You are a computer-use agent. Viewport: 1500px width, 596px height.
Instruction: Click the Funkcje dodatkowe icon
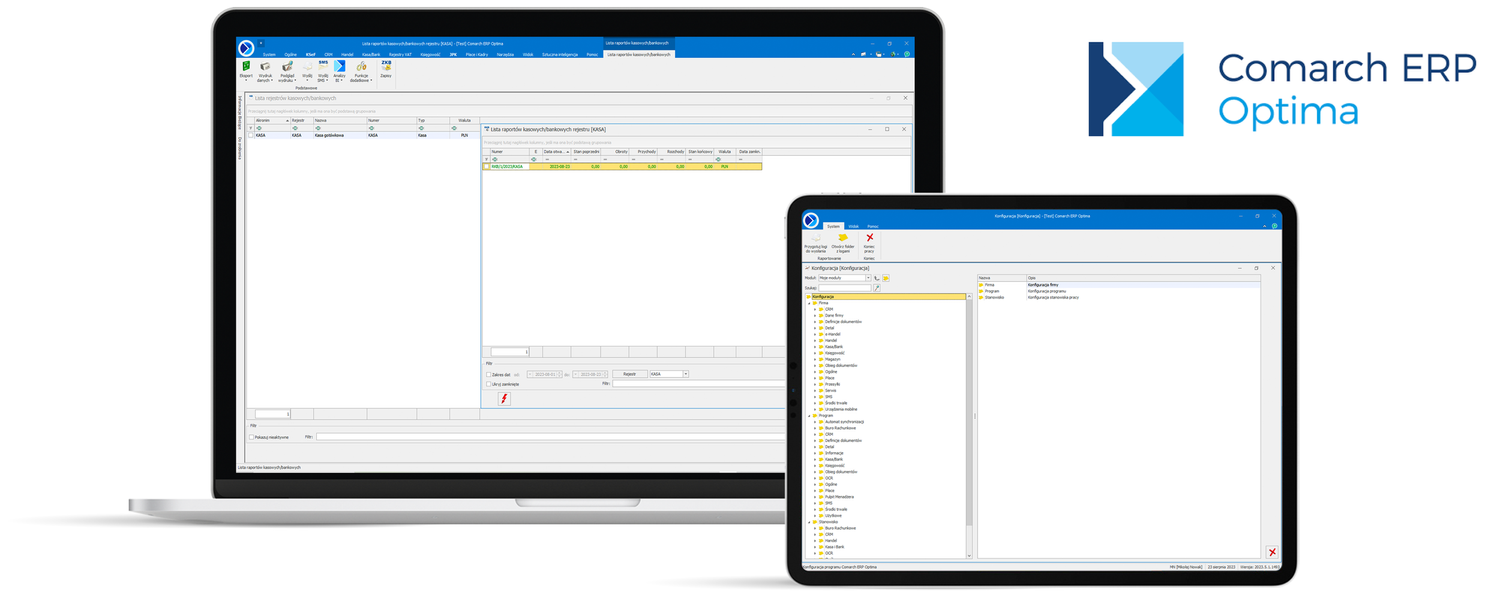pyautogui.click(x=362, y=67)
